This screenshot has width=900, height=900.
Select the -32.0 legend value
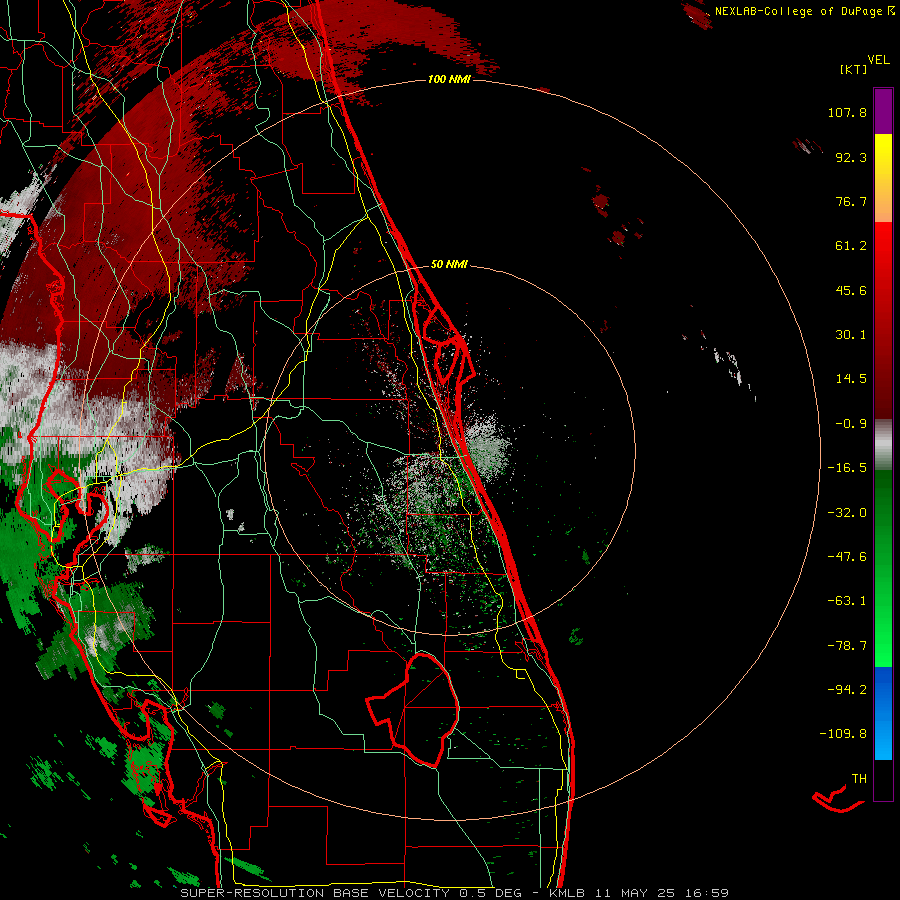pos(847,513)
